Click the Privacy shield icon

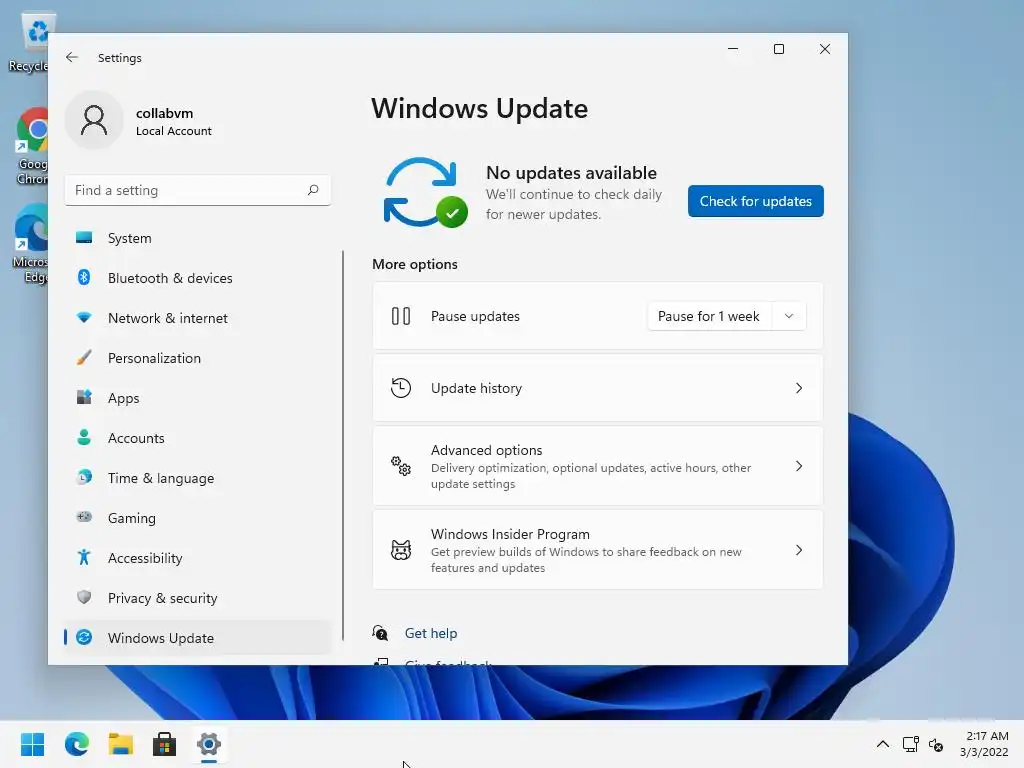[84, 598]
